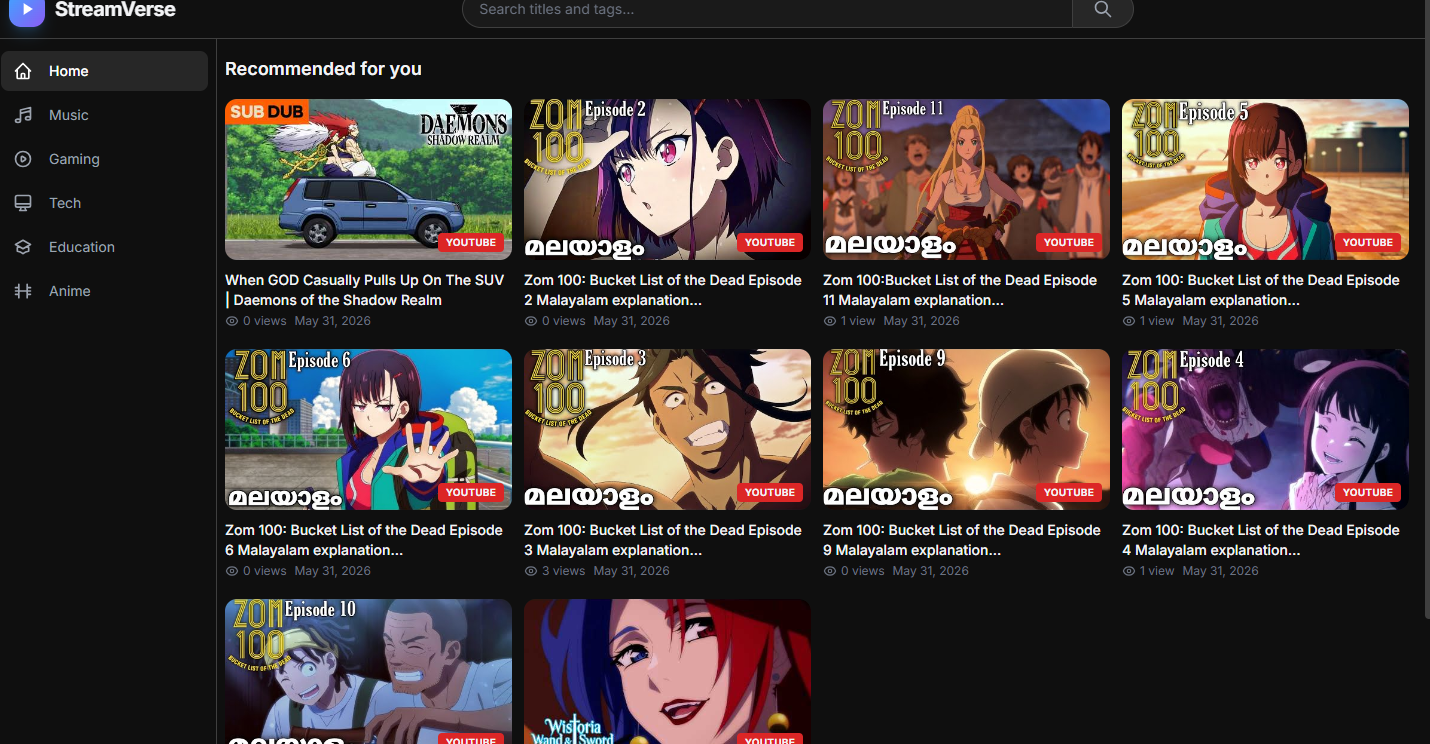Screen dimensions: 1430x744
Task: Open Zom 100 Episode 11 Malayalam explanation title
Action: click(960, 290)
